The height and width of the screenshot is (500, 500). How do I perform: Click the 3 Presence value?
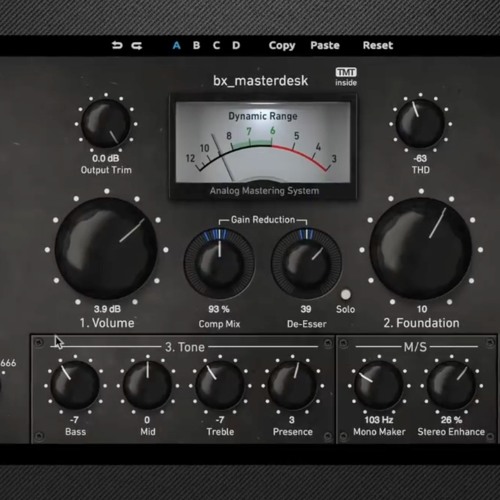pyautogui.click(x=292, y=420)
